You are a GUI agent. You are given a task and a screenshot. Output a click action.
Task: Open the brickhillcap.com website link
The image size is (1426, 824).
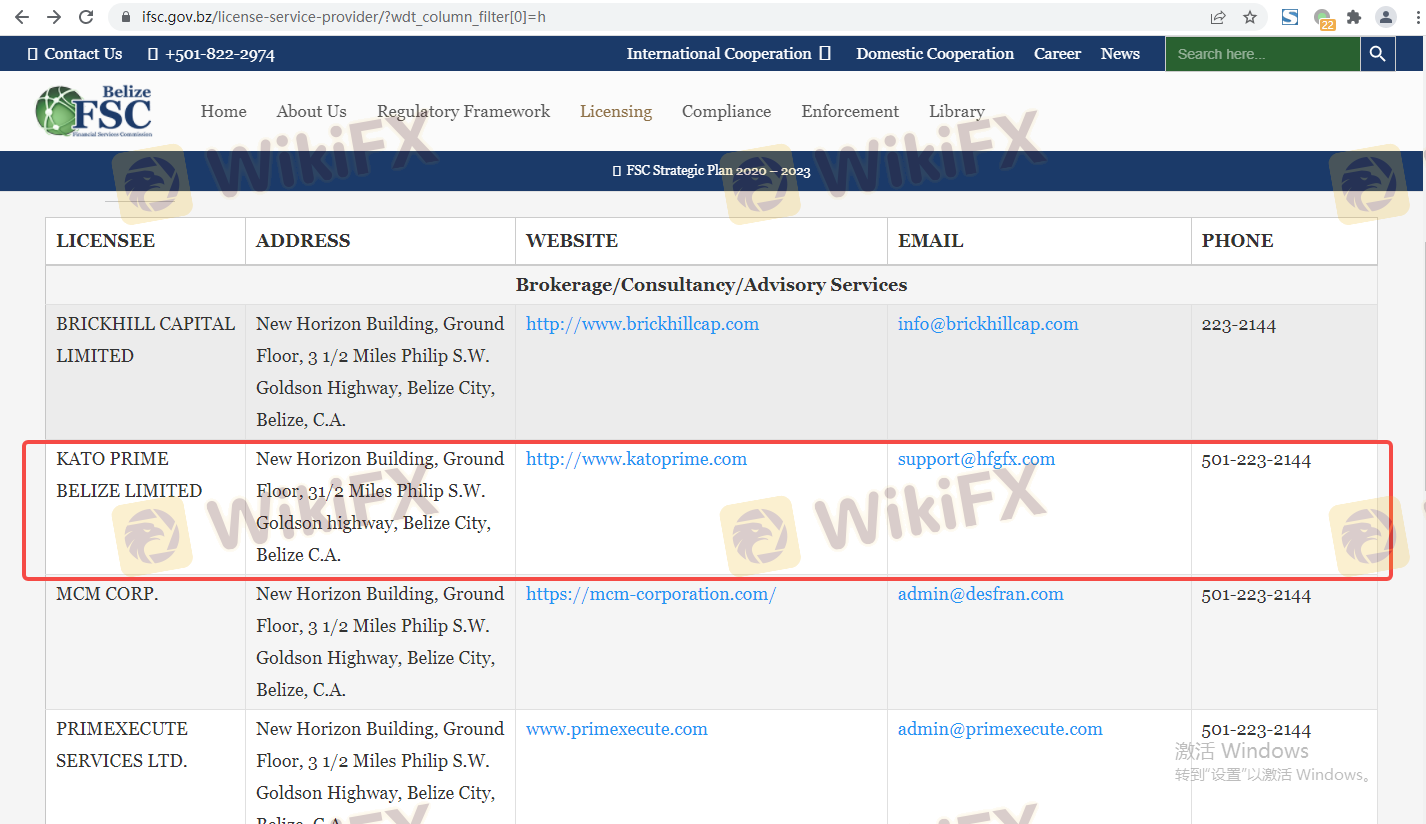(642, 324)
